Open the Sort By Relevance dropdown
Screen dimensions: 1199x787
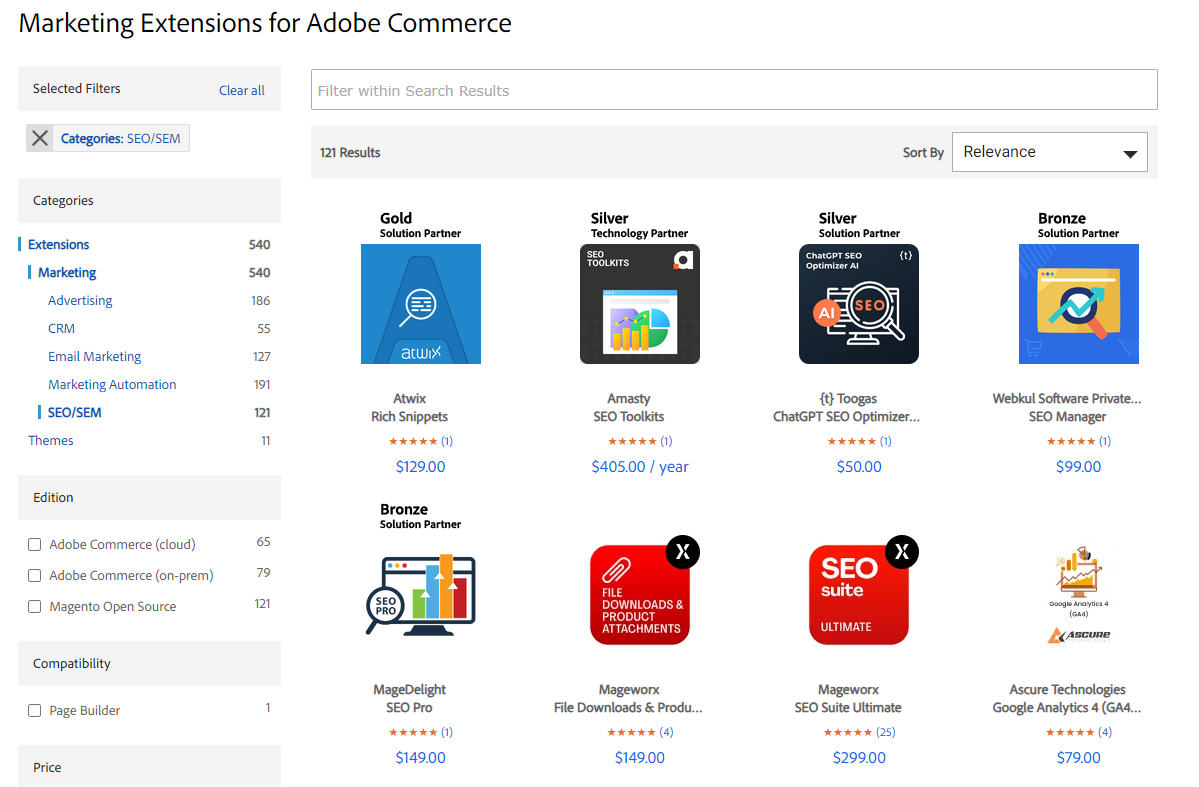click(1049, 152)
